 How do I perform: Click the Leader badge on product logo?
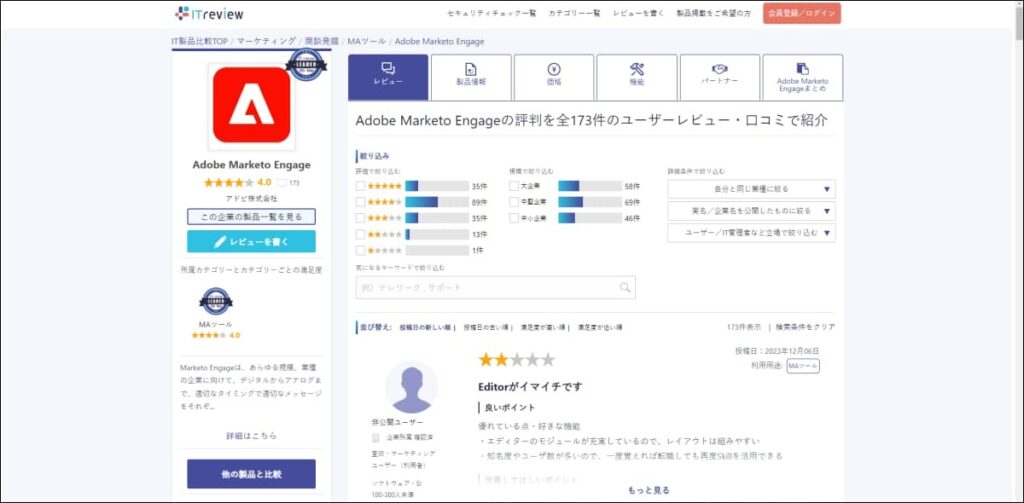[x=306, y=65]
